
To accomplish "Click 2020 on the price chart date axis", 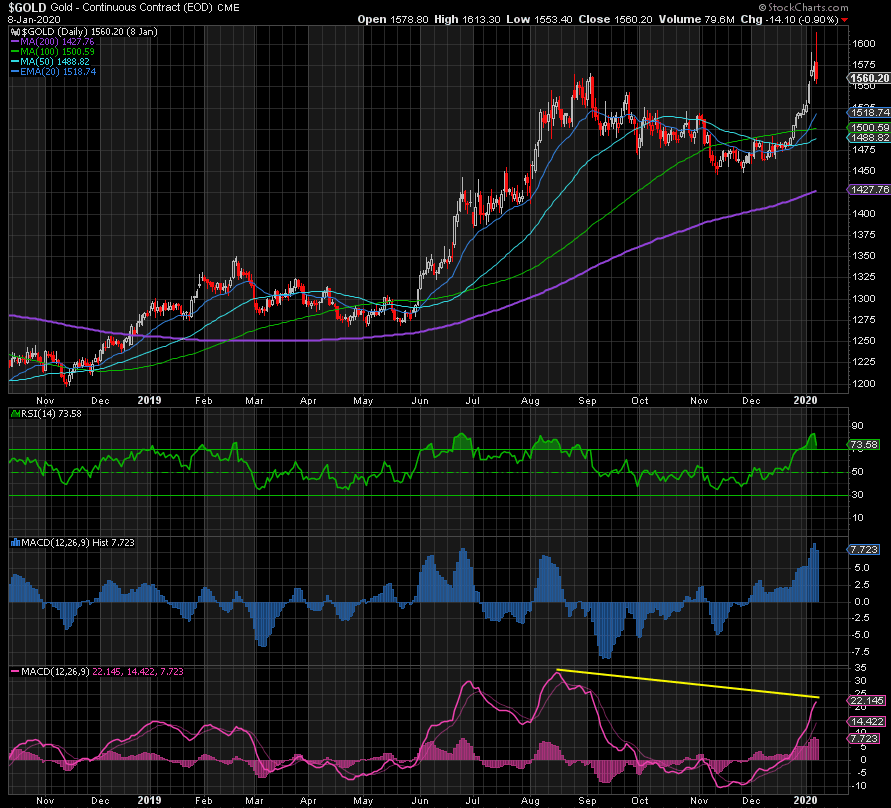I will pyautogui.click(x=805, y=401).
